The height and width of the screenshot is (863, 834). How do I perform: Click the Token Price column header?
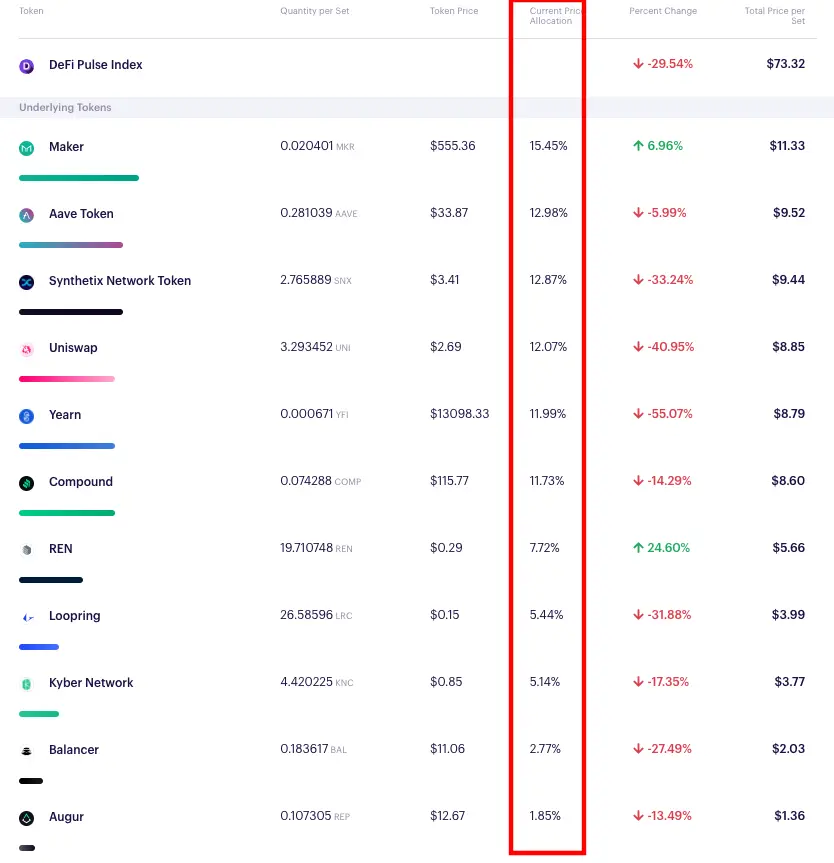[x=454, y=10]
